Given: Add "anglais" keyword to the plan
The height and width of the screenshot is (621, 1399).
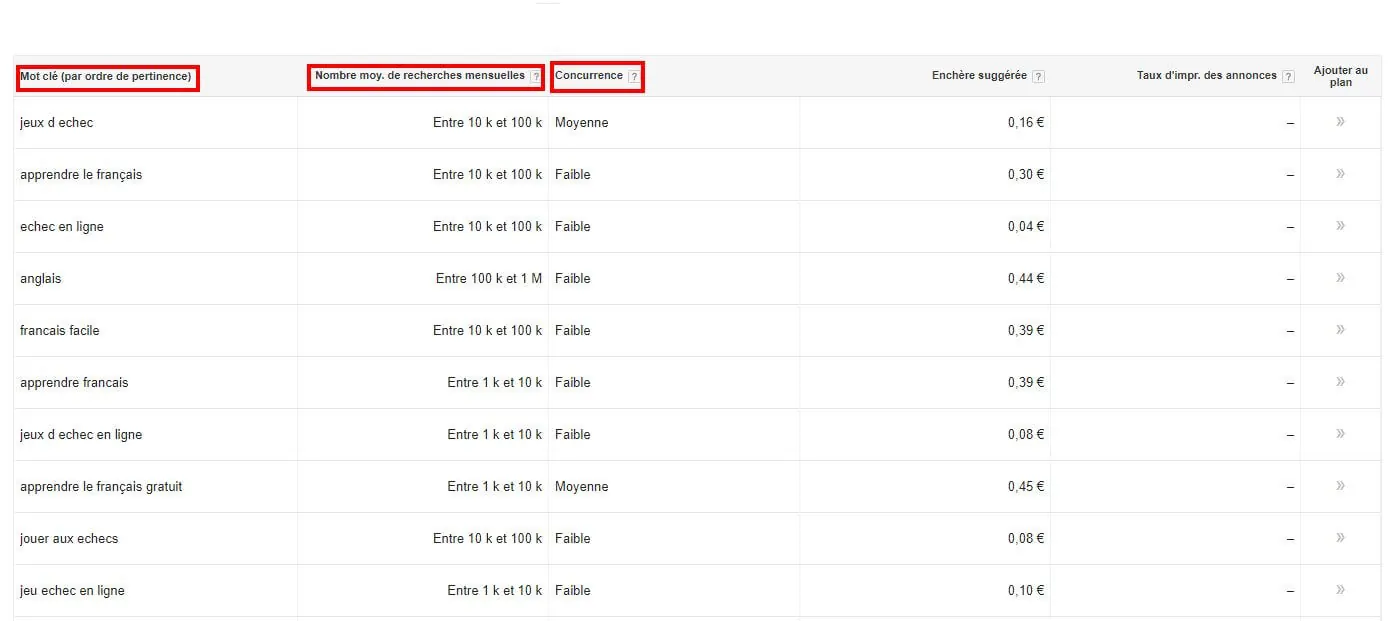Looking at the screenshot, I should pos(1340,278).
